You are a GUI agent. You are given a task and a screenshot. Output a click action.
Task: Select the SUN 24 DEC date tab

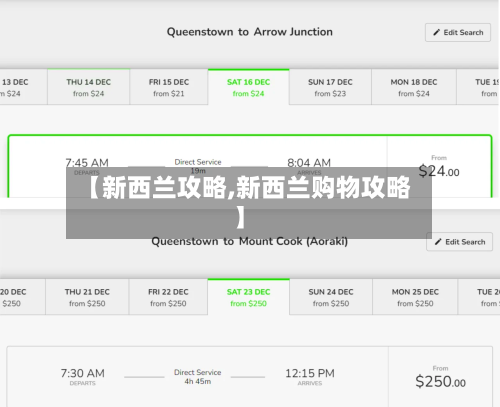pyautogui.click(x=331, y=297)
